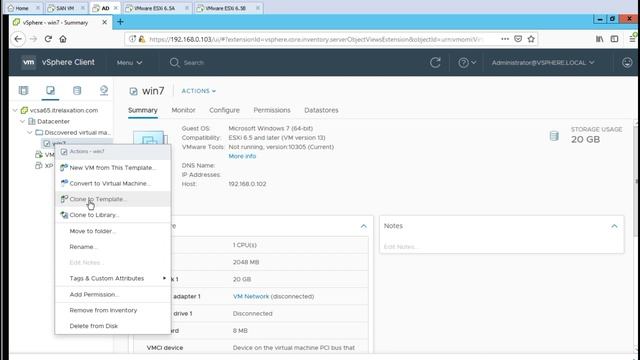The width and height of the screenshot is (640, 360).
Task: Choose Rename in the context menu
Action: 113,247
